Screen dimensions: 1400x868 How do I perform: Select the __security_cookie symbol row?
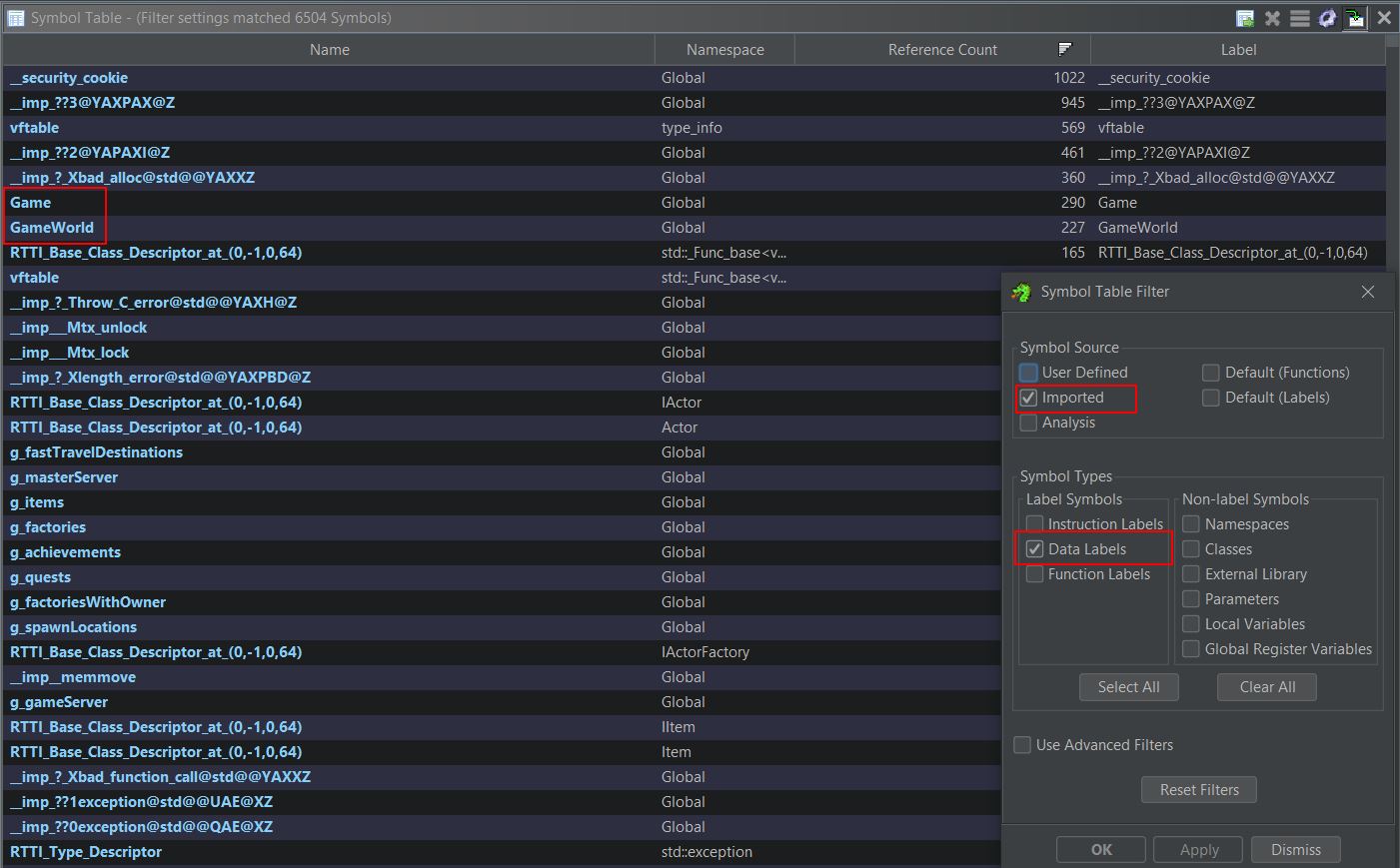(695, 78)
